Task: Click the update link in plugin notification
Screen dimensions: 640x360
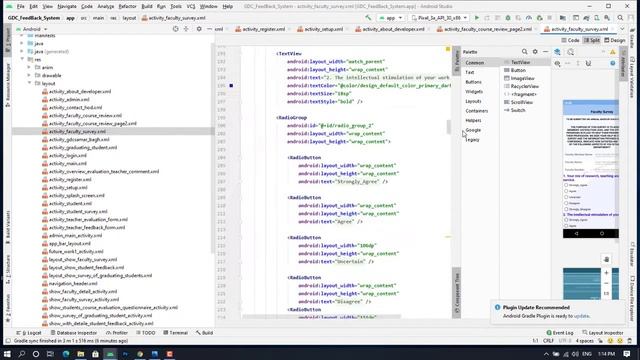Action: tap(581, 316)
